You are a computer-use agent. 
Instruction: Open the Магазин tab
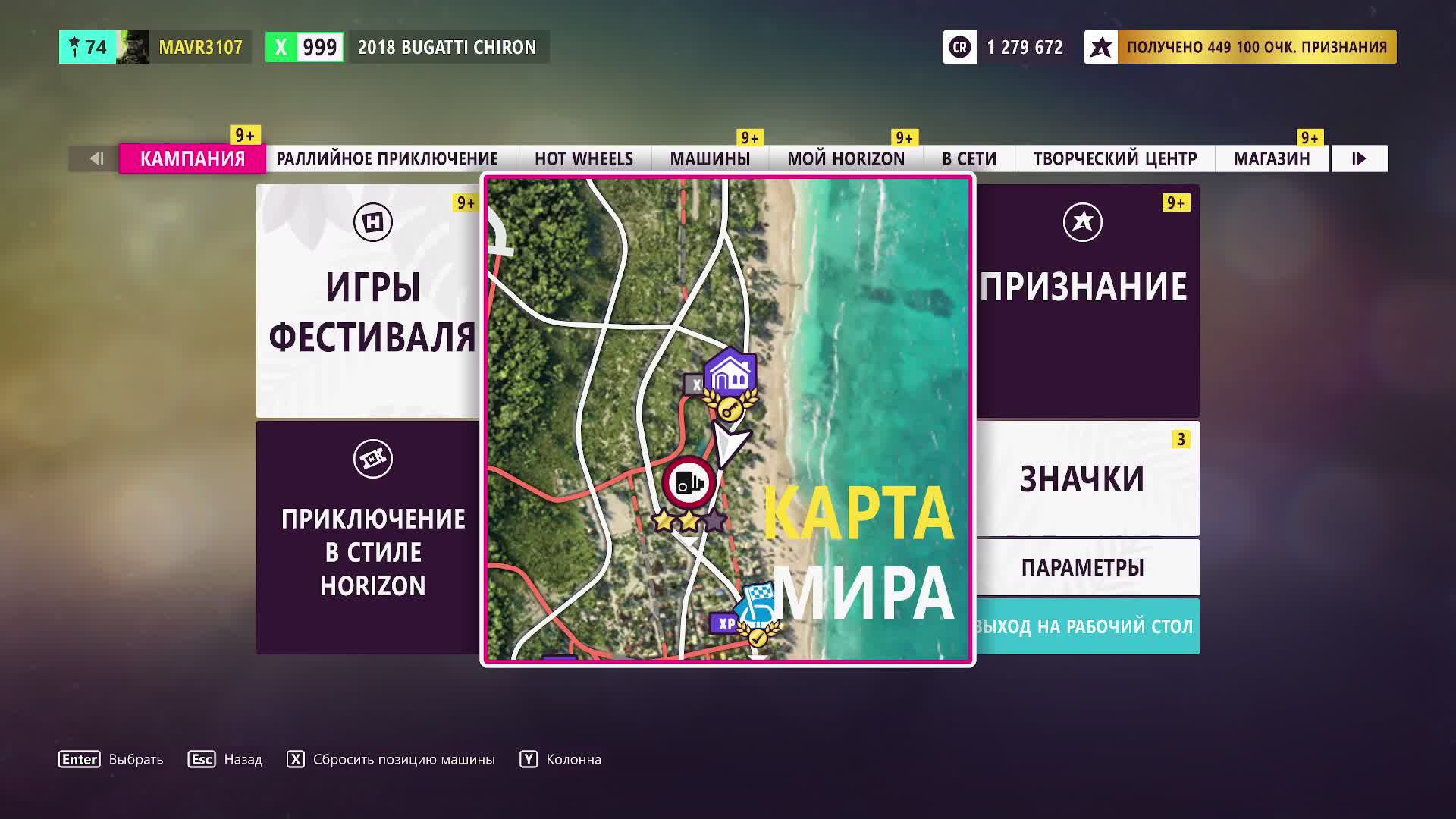click(x=1271, y=158)
